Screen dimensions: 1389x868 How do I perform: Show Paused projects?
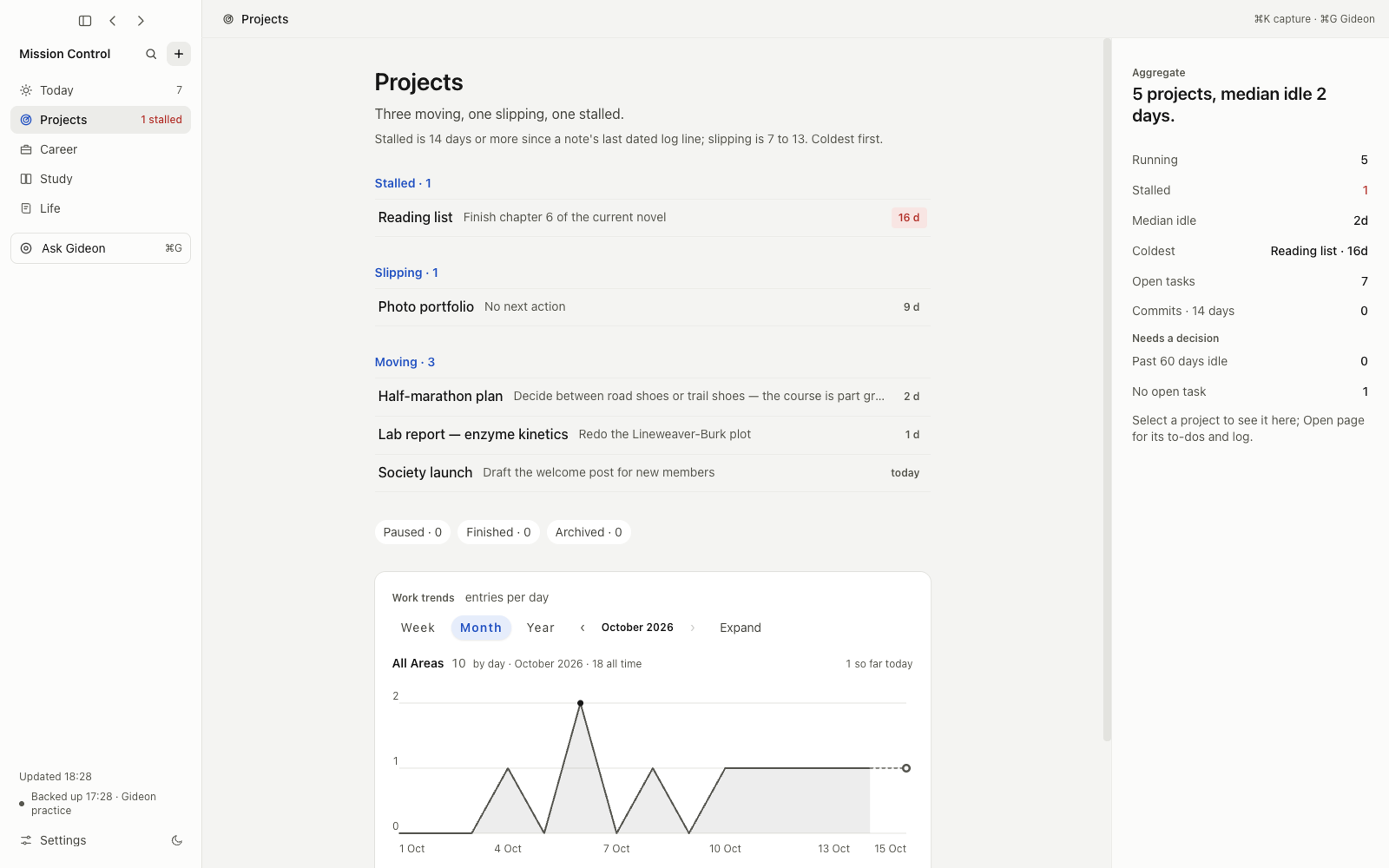[x=412, y=532]
